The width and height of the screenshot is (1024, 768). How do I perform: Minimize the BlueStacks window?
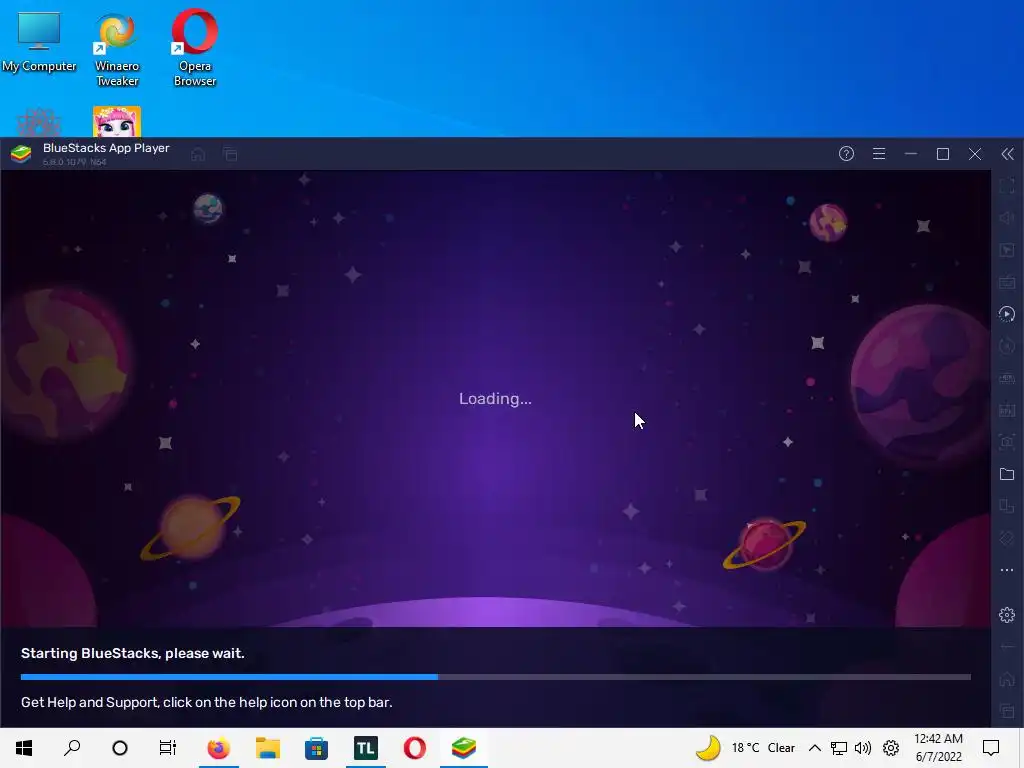[911, 154]
